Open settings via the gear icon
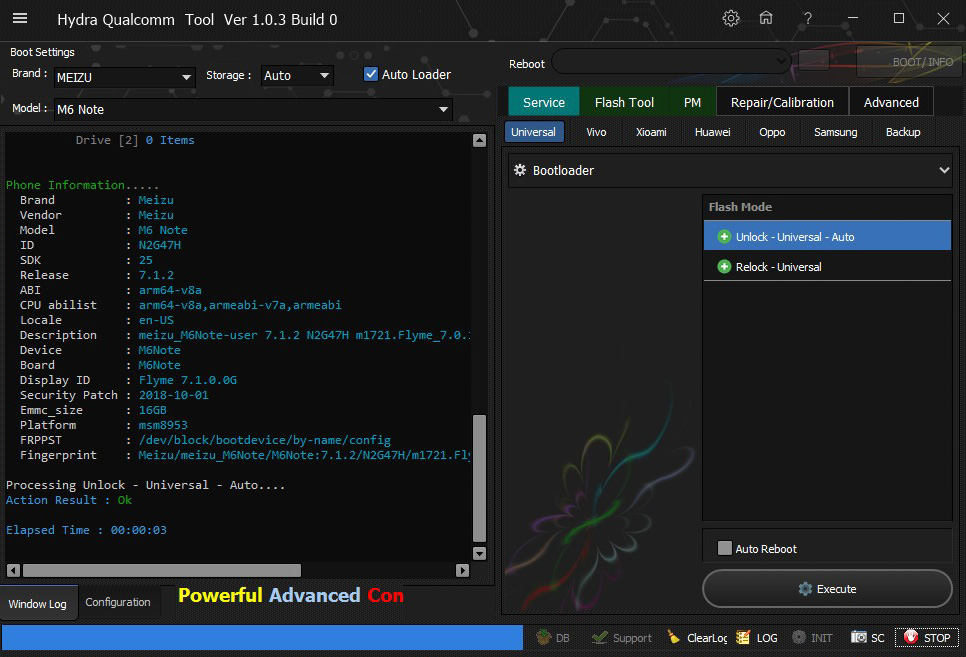 (731, 19)
